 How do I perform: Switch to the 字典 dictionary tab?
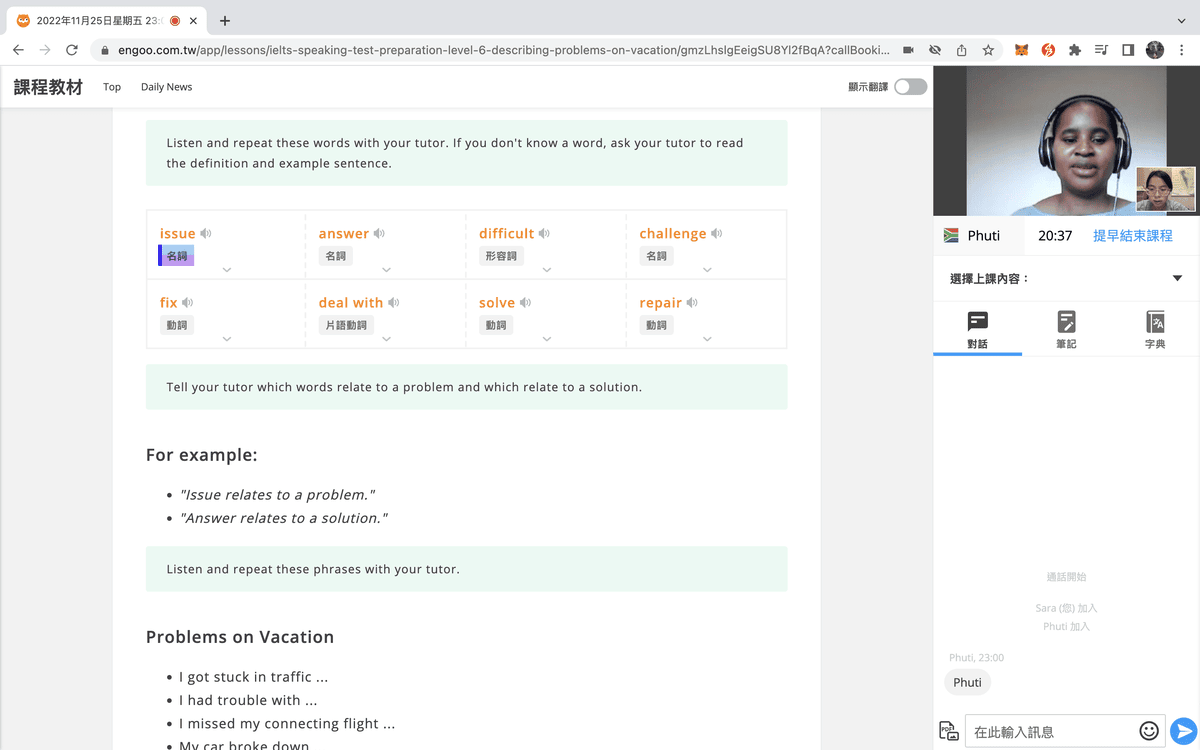click(1155, 330)
